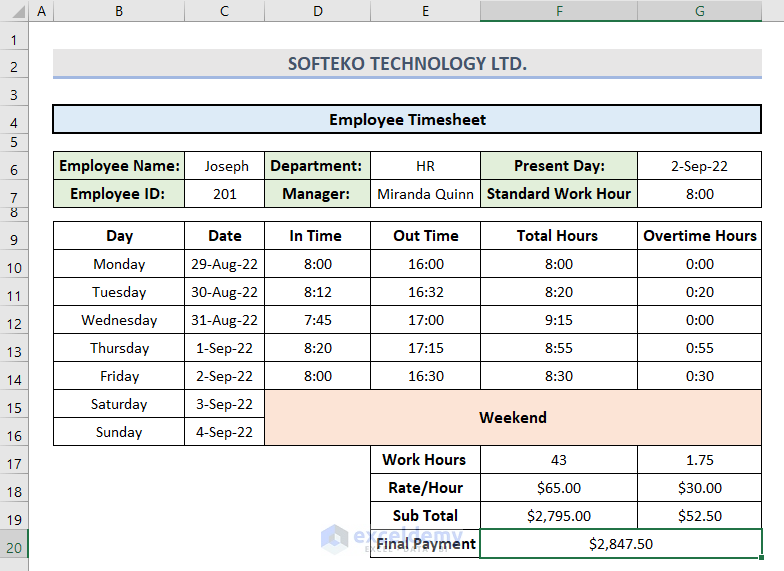Click the Date column heading cell

tap(224, 236)
